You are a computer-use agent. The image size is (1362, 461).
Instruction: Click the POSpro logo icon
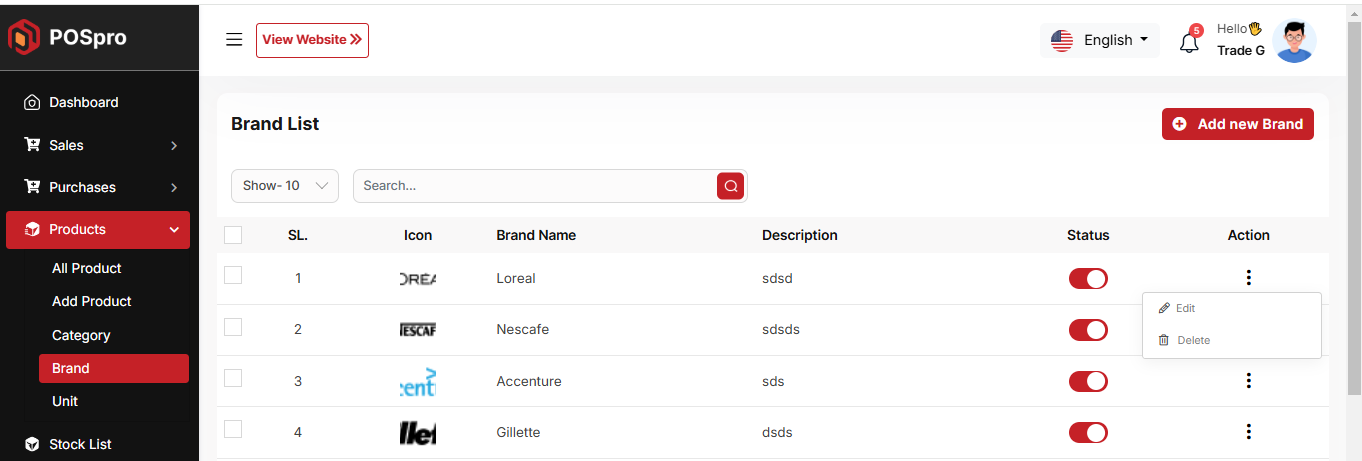coord(24,38)
